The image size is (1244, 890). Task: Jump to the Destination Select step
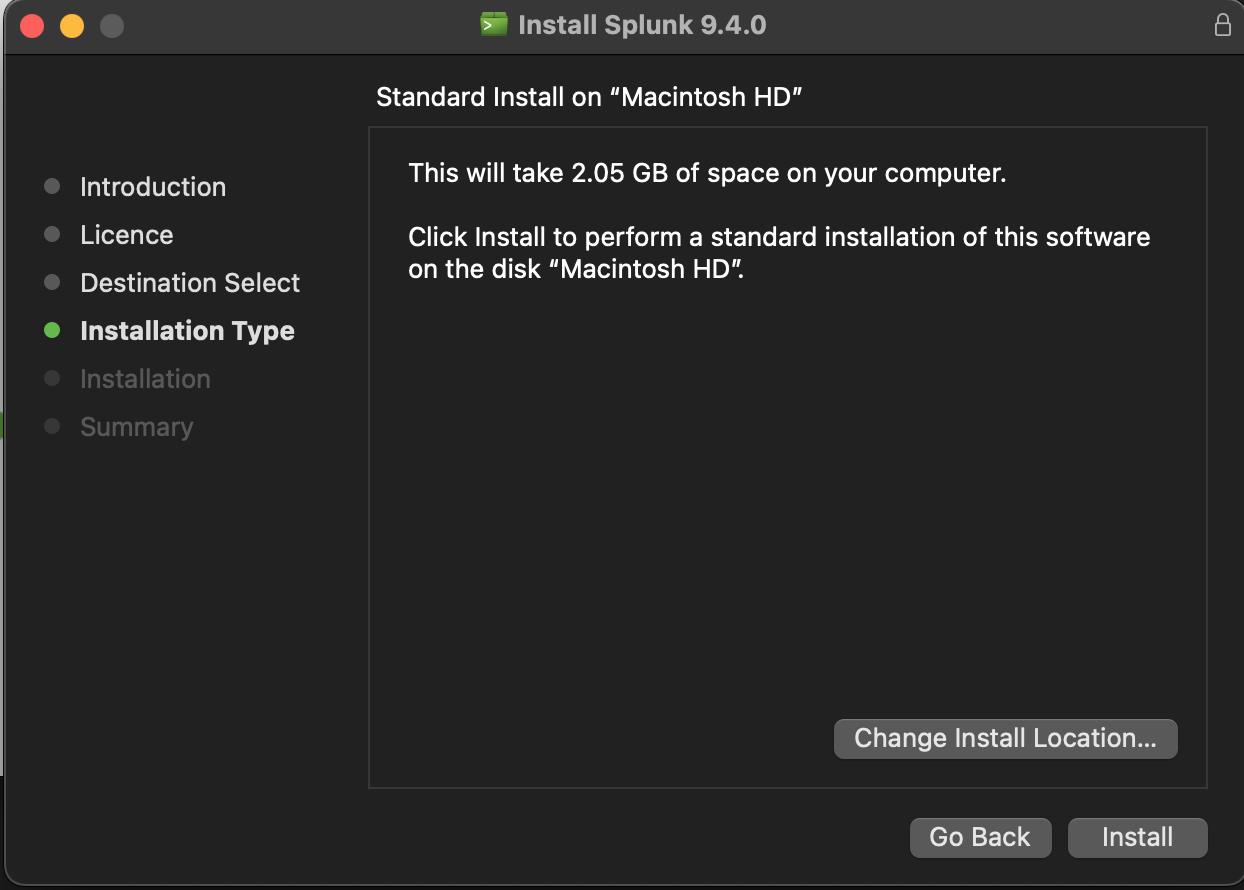pos(190,283)
